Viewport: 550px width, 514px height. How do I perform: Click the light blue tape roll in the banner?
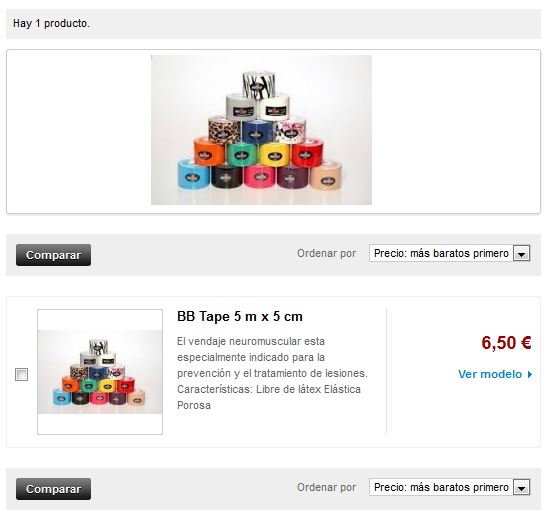point(194,174)
